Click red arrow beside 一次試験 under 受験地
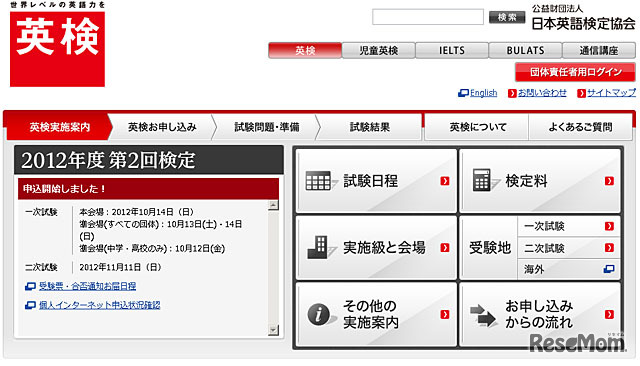This screenshot has width=640, height=366. pos(609,226)
